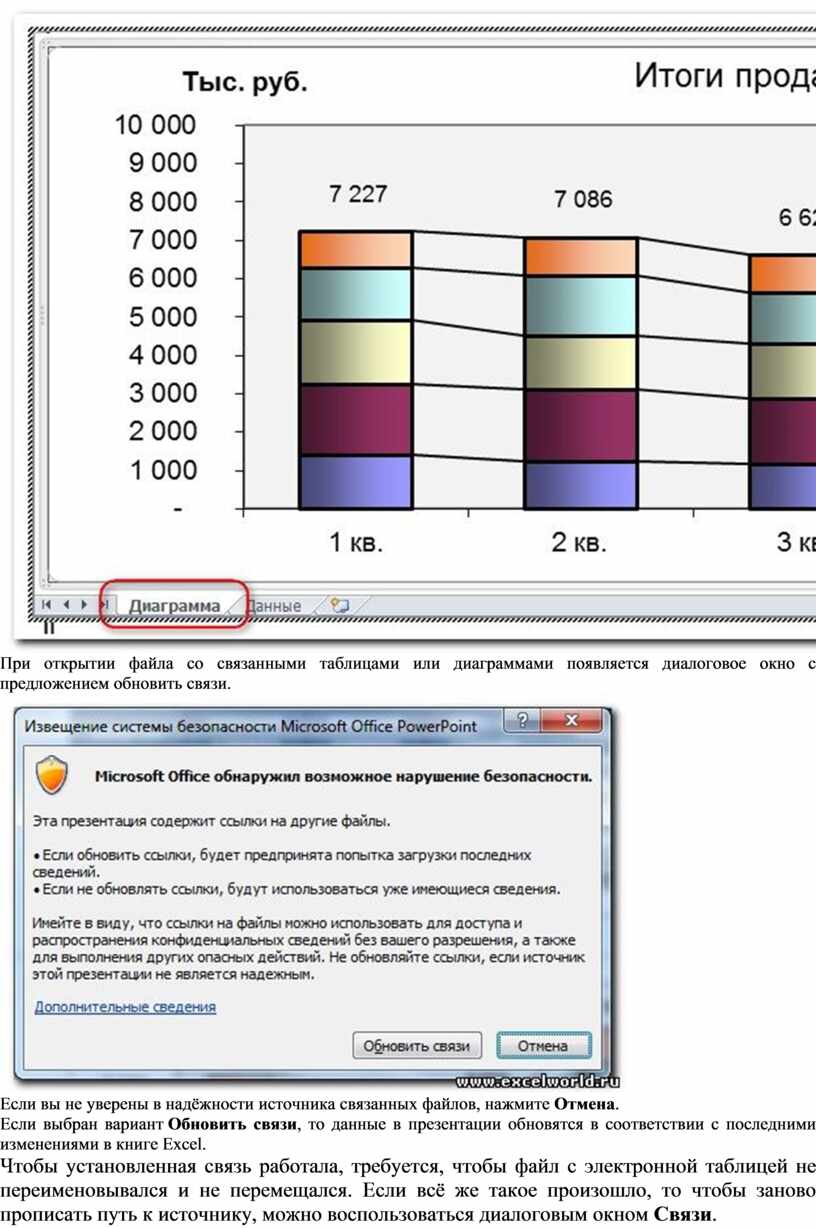816x1228 pixels.
Task: Click the Отмена button
Action: [543, 1046]
